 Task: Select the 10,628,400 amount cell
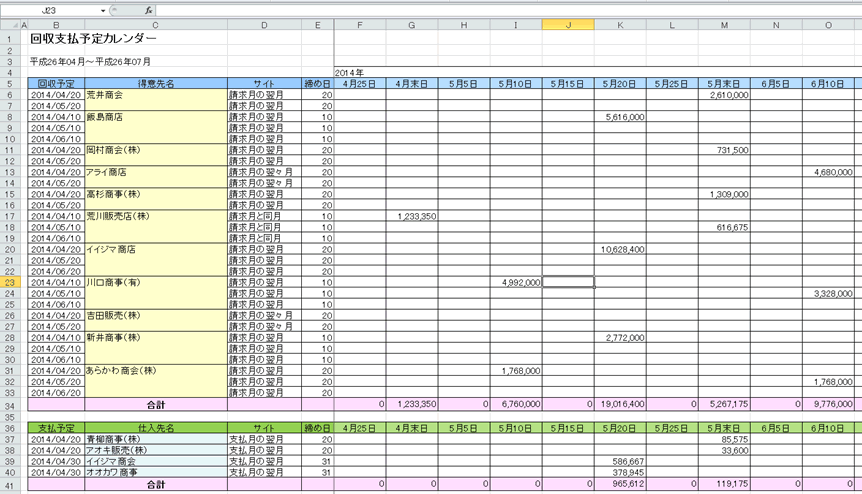(620, 249)
